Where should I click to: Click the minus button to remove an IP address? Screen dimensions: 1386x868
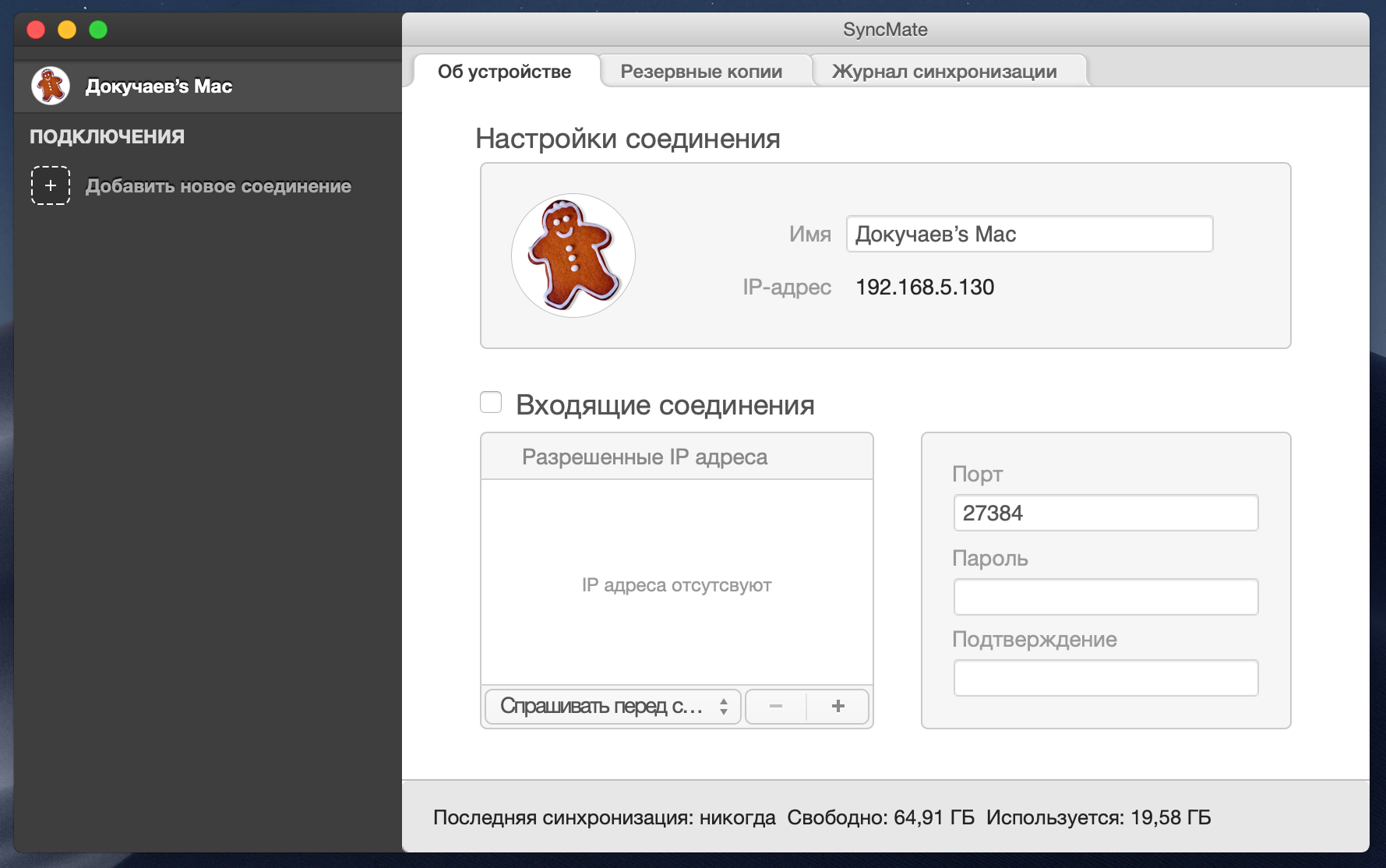coord(776,706)
